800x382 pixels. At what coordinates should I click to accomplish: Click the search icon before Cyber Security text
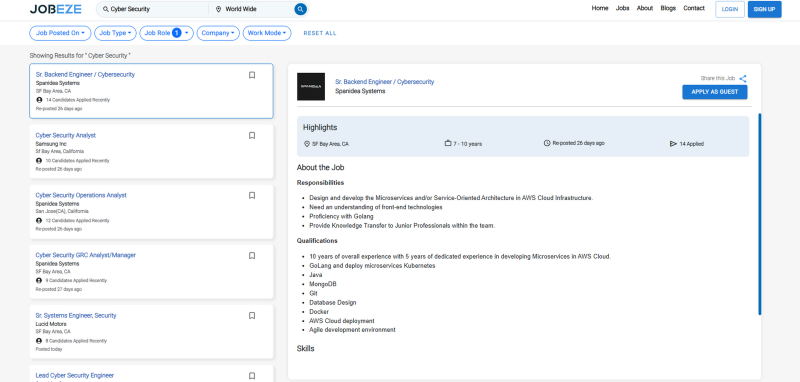click(x=106, y=9)
